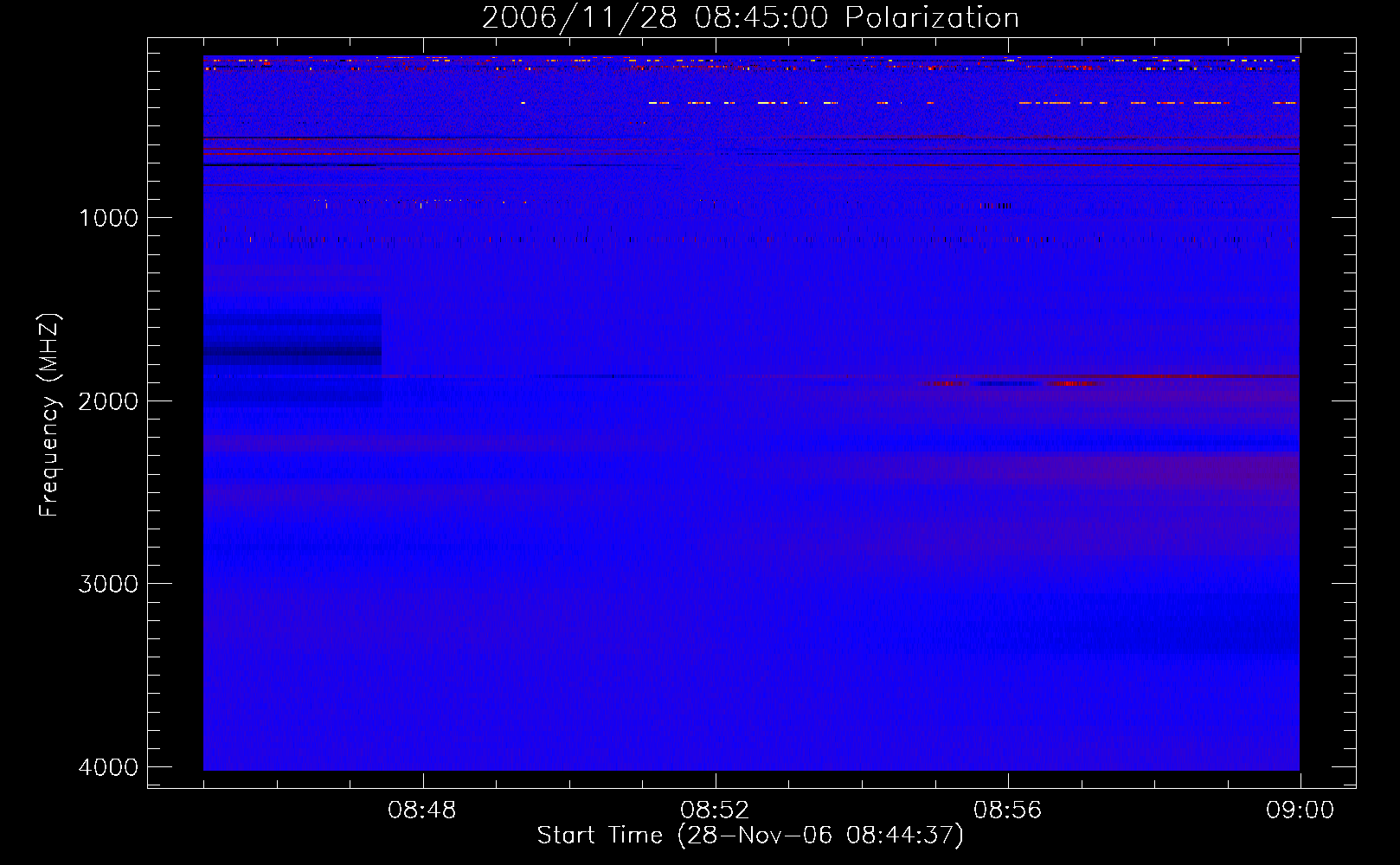1400x865 pixels.
Task: Click the 08:56 time tick label
Action: pyautogui.click(x=1007, y=811)
